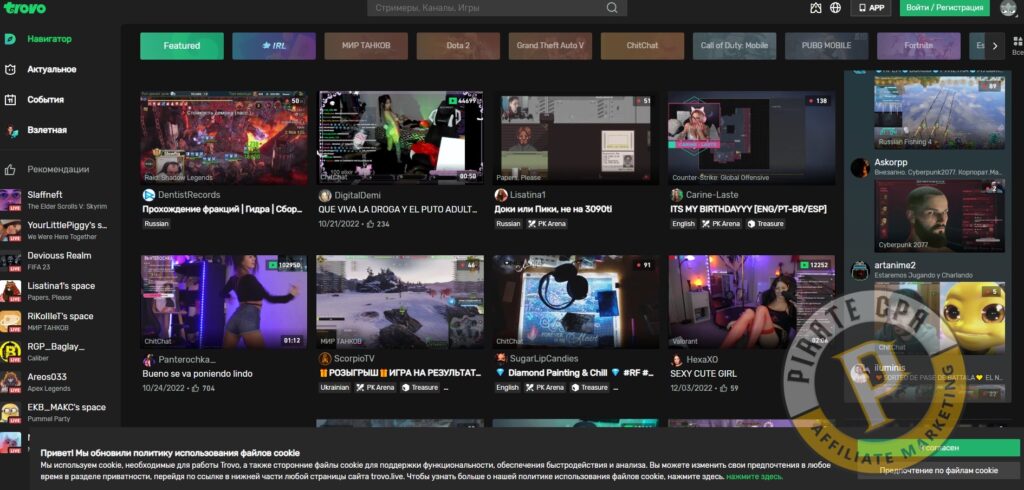
Task: Click the Рекомендации thumbs-up icon
Action: 10,169
